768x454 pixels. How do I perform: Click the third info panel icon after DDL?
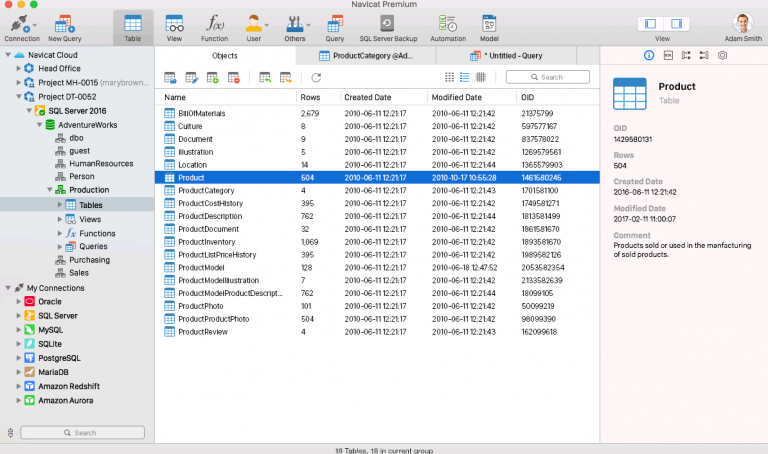(686, 55)
